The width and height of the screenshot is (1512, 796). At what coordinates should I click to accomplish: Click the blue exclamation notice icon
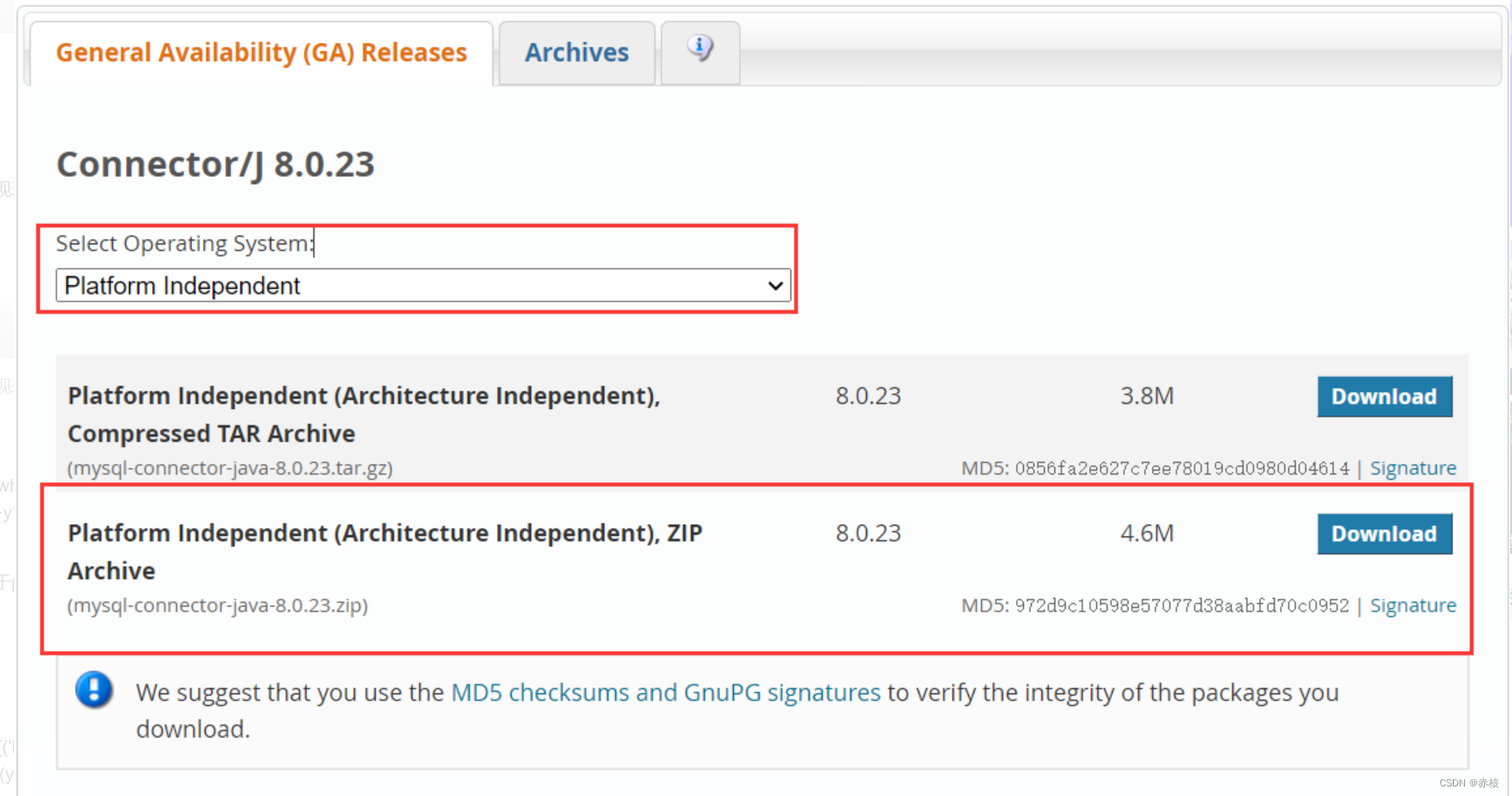point(93,690)
